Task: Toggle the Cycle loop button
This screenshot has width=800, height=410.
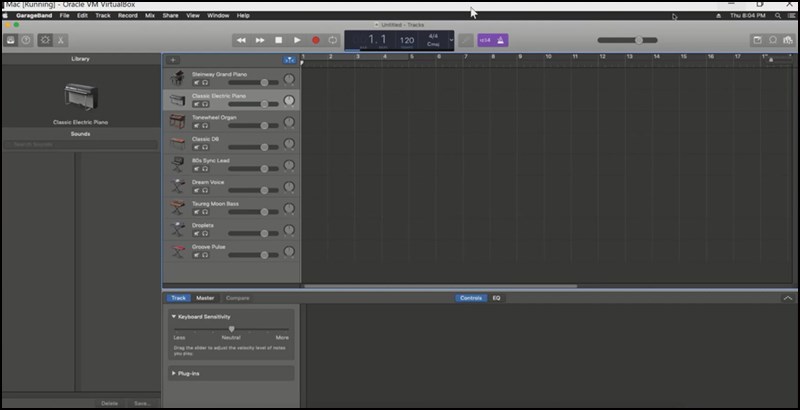Action: coord(333,40)
